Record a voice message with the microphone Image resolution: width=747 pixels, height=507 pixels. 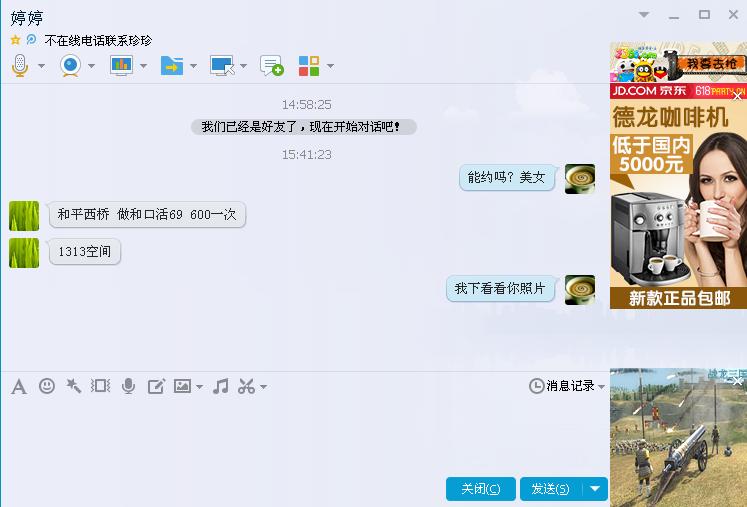(128, 385)
